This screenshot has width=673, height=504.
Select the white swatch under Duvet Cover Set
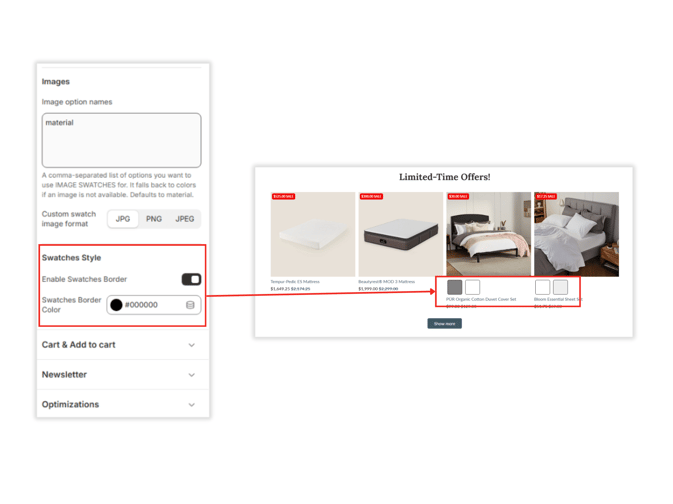click(473, 287)
